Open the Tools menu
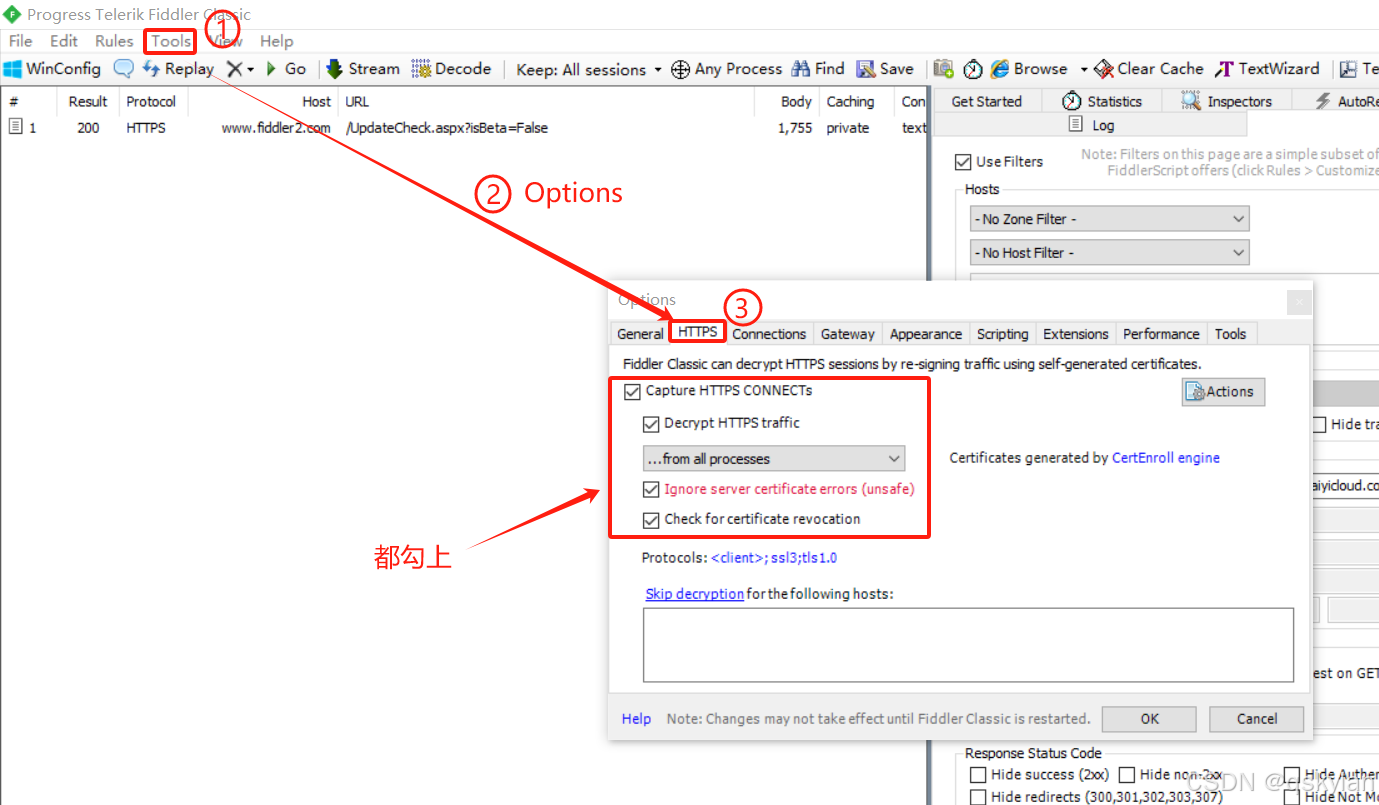The height and width of the screenshot is (805, 1379). (x=171, y=41)
